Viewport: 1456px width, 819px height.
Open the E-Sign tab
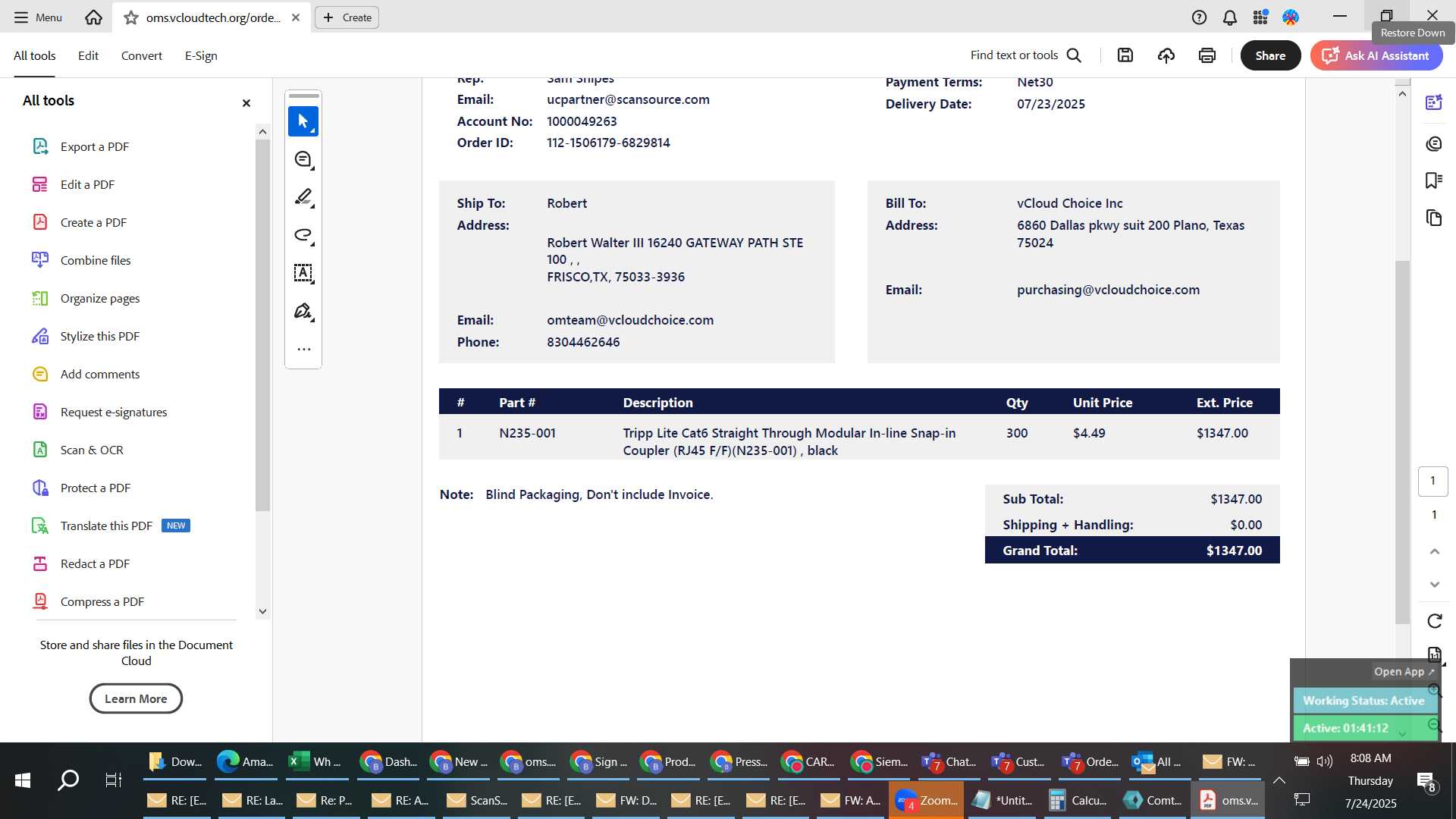point(201,55)
